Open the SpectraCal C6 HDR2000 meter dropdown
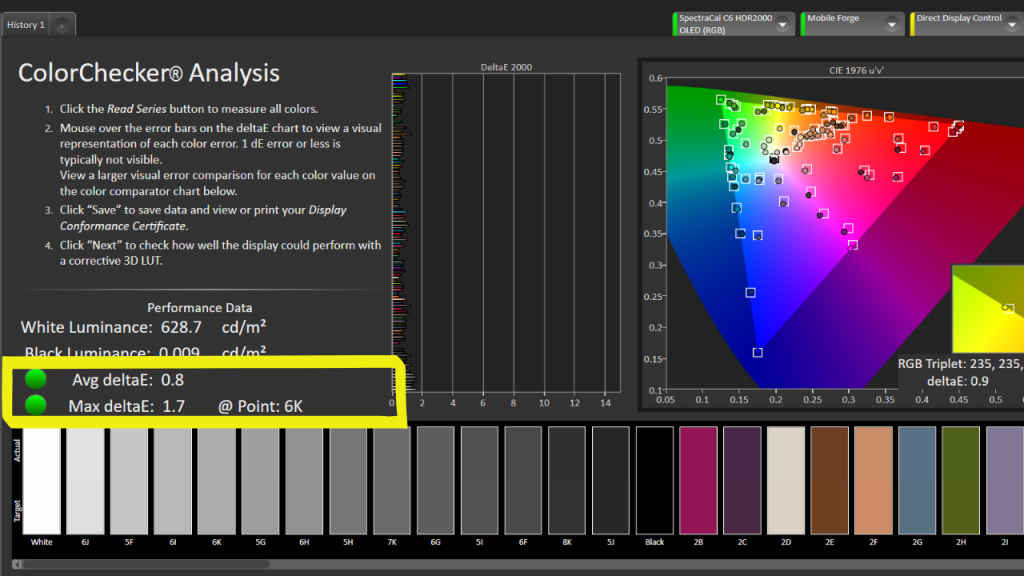 [x=784, y=24]
